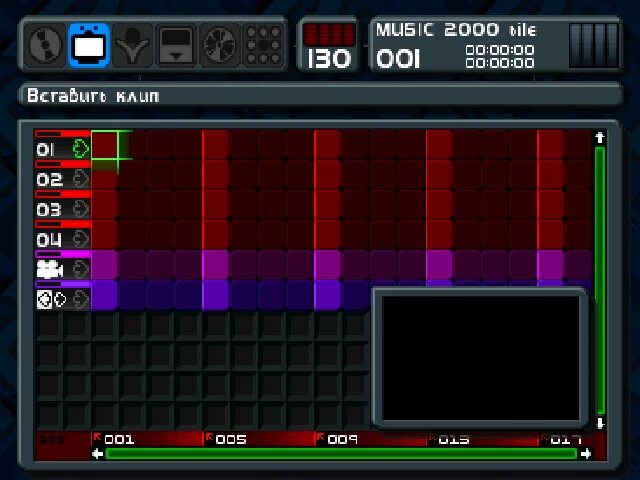Click the lower 00:00:00 time readout
Image resolution: width=640 pixels, height=480 pixels.
coord(500,63)
